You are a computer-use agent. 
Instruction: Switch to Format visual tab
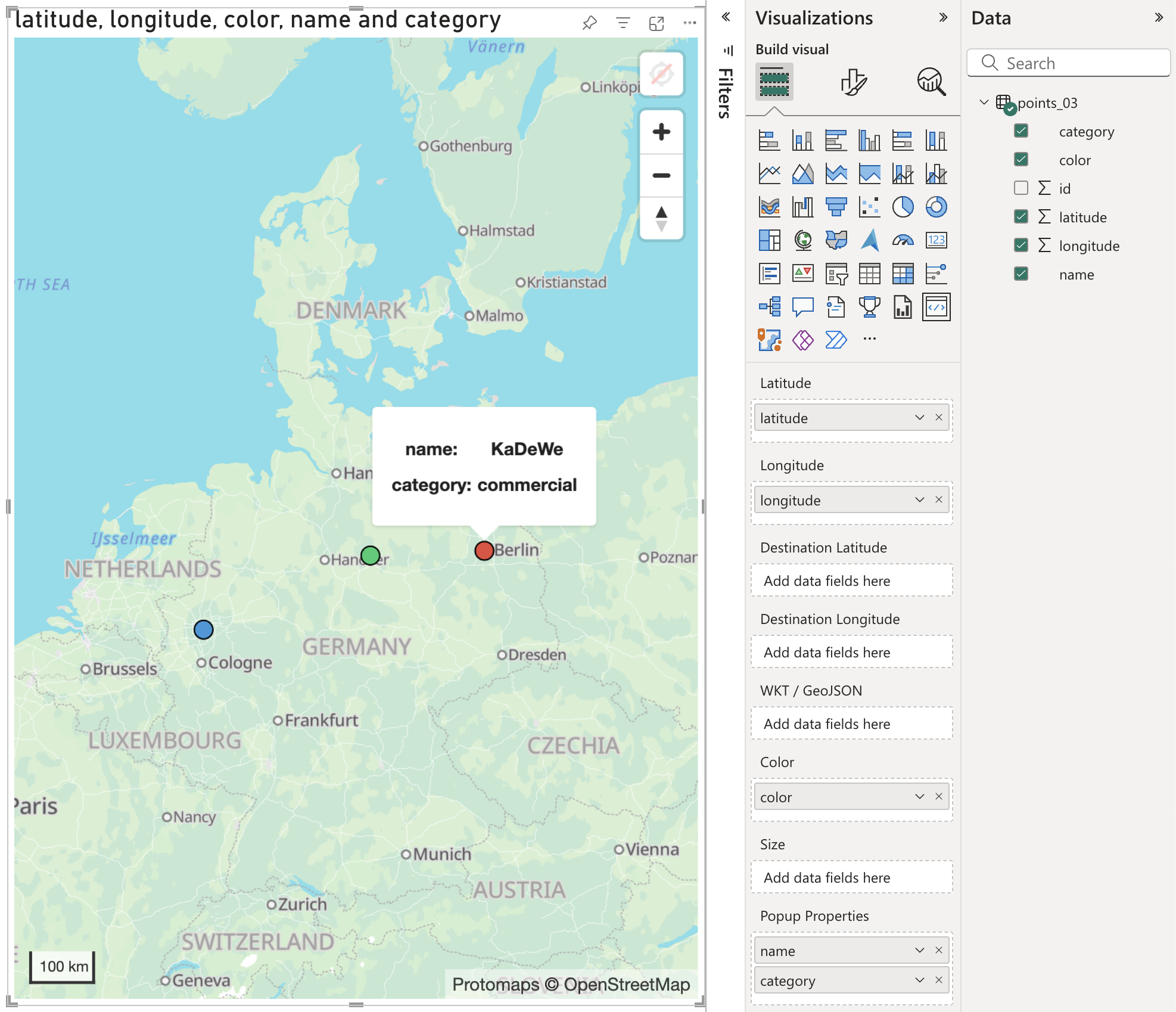click(x=853, y=82)
